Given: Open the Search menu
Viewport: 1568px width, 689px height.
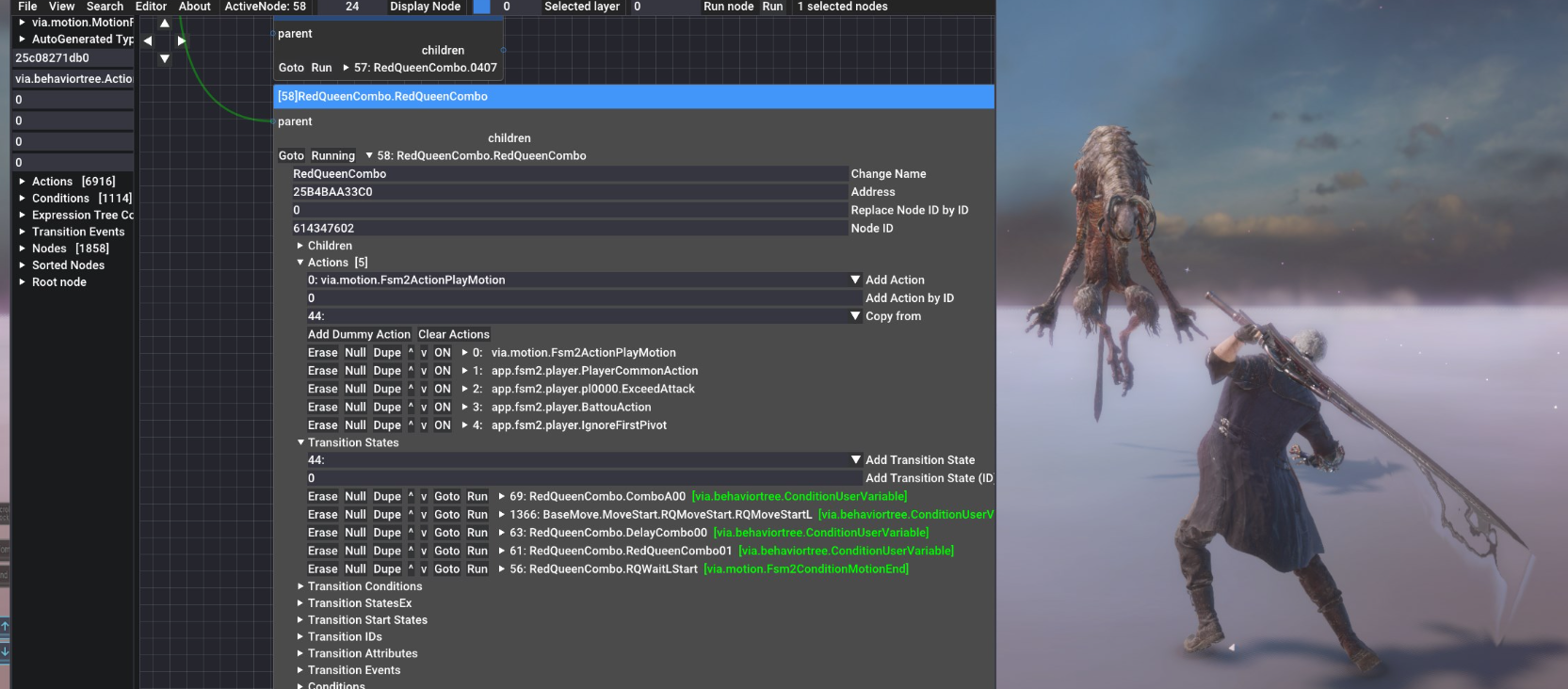Looking at the screenshot, I should tap(105, 7).
